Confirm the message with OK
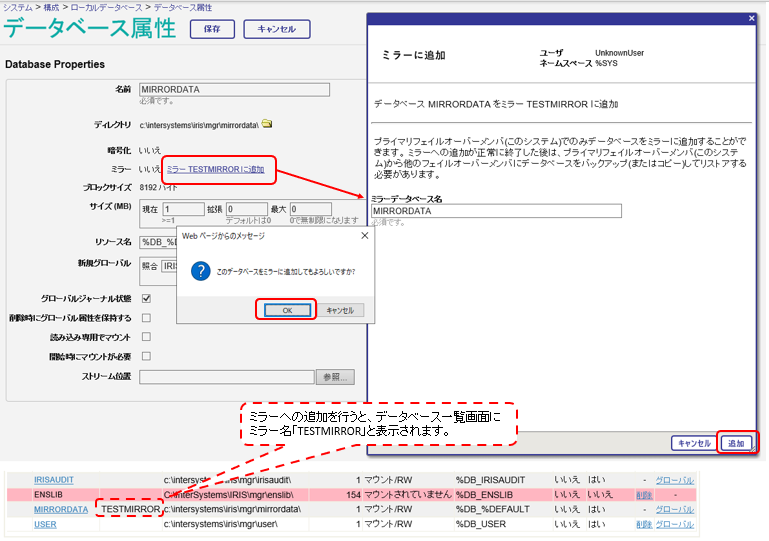769x541 pixels. 285,310
